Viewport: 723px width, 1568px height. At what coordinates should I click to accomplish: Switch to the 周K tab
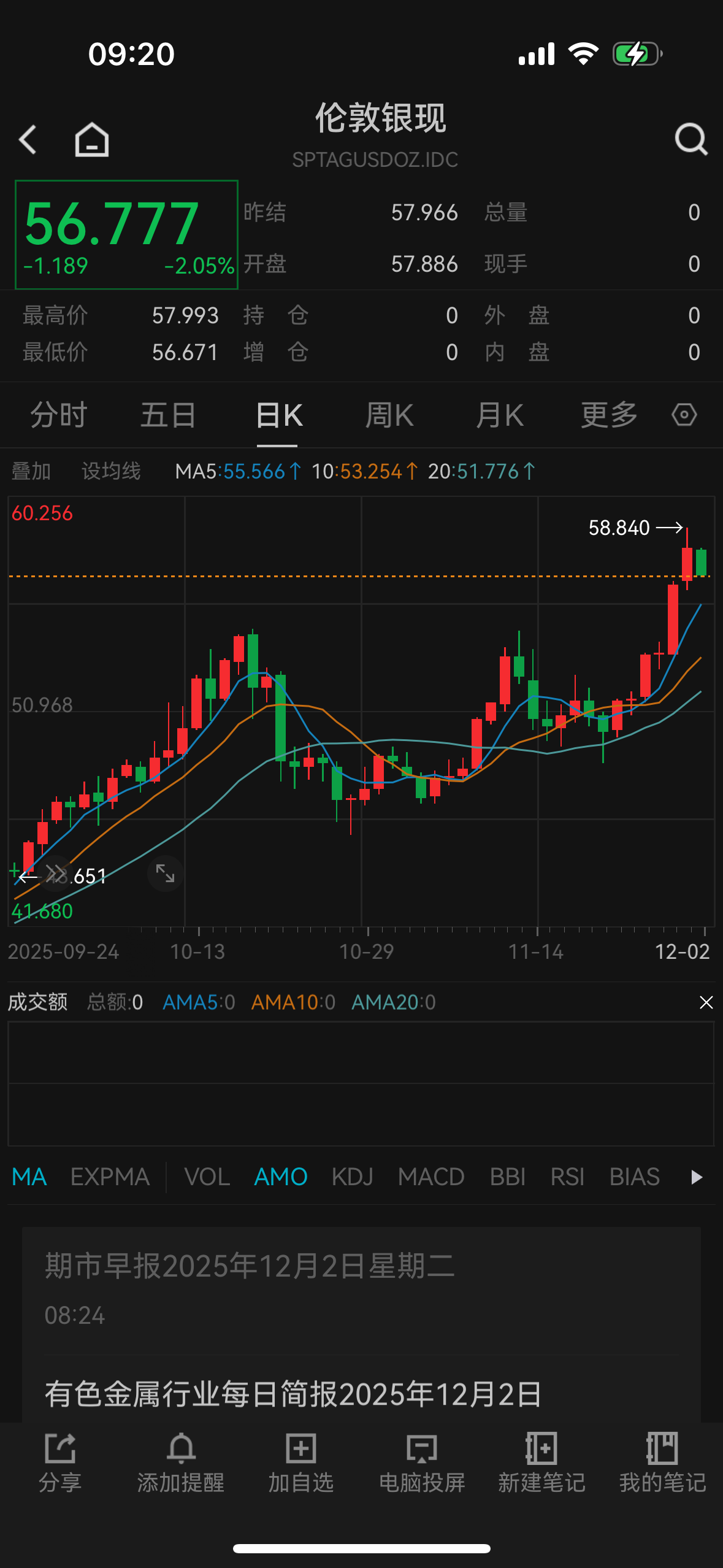point(389,415)
